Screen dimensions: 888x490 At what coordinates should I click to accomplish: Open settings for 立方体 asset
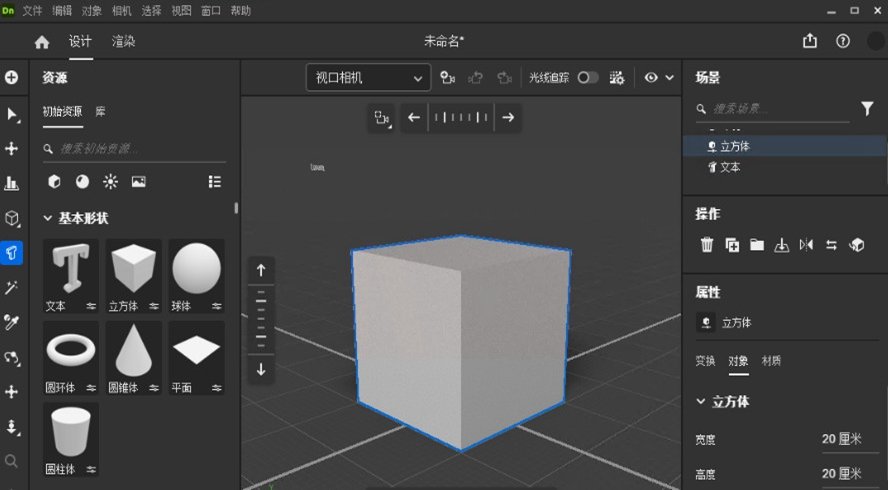[x=154, y=306]
